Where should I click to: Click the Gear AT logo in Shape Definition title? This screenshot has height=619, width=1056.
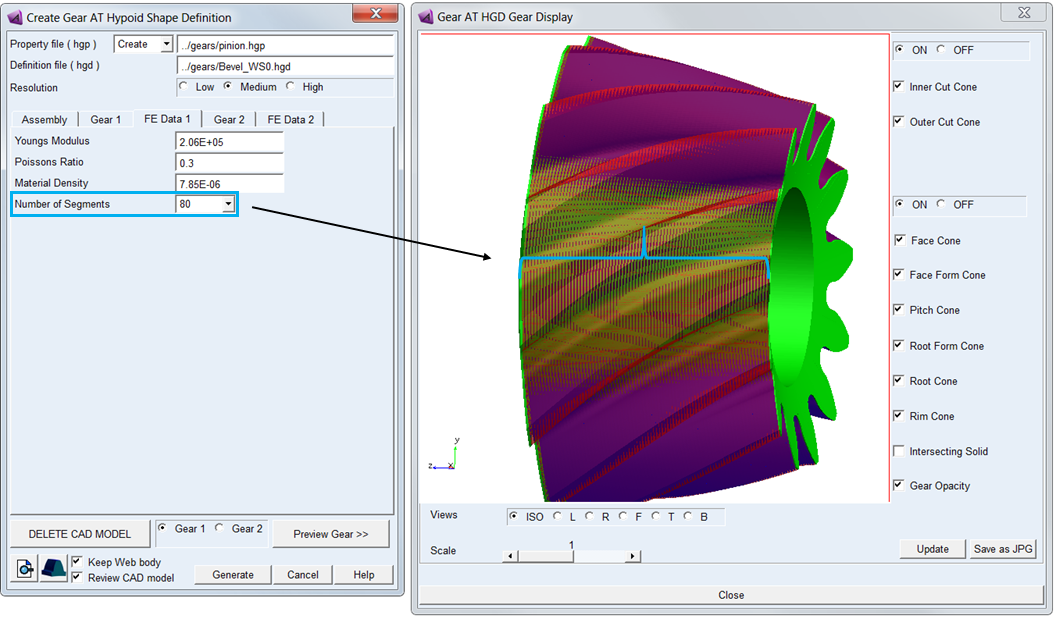(x=15, y=18)
